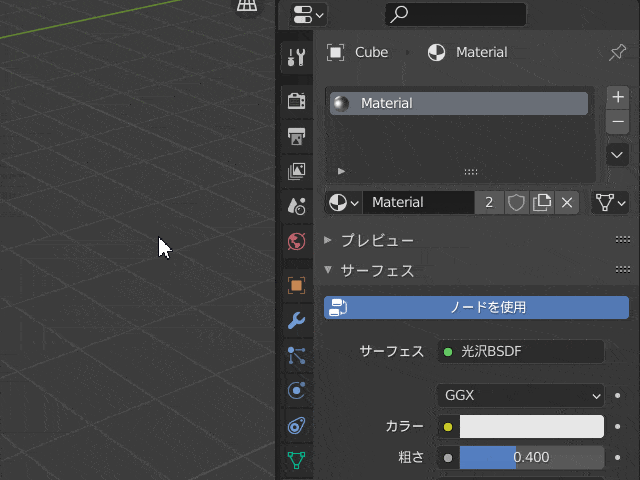Screen dimensions: 640x480
Task: Click the material list resize grip dots
Action: [471, 172]
